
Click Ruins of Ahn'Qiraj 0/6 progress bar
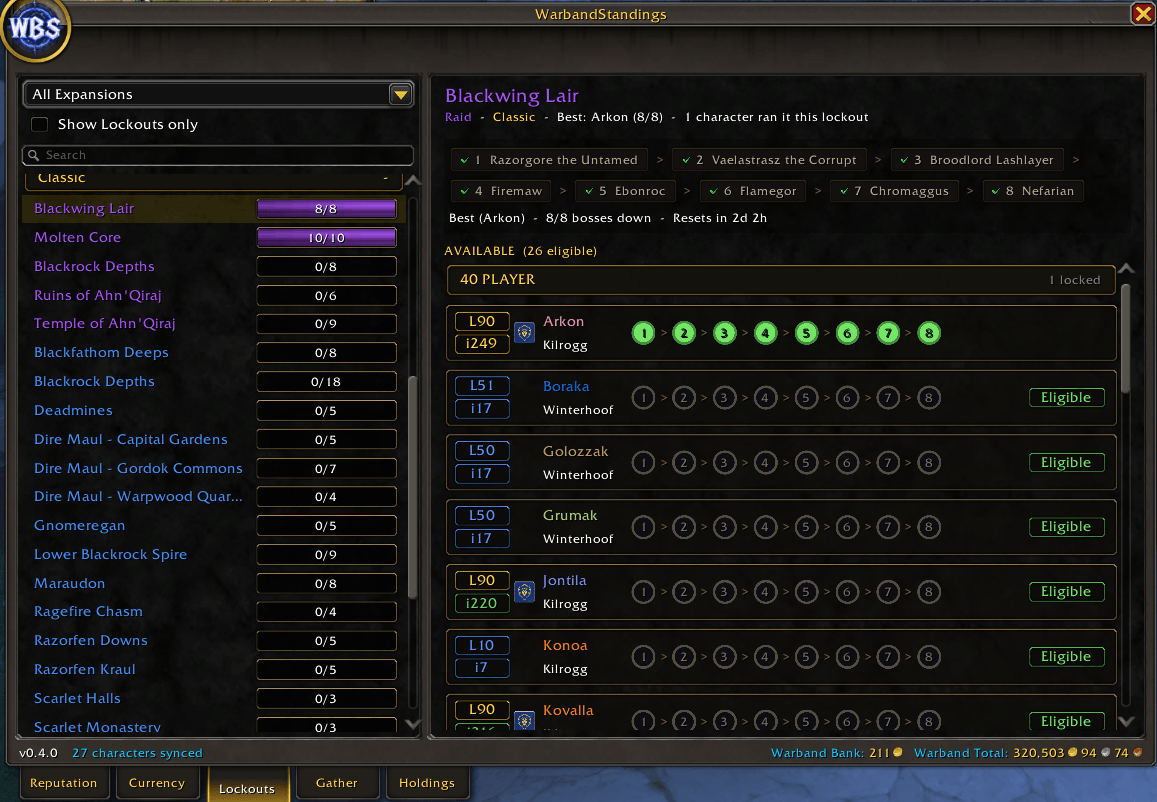click(x=326, y=295)
